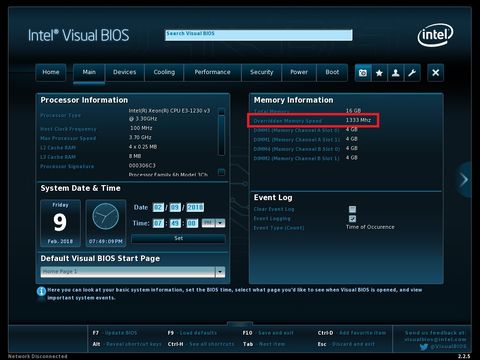Open the Cooling tab
Image resolution: width=480 pixels, height=360 pixels.
tap(164, 72)
